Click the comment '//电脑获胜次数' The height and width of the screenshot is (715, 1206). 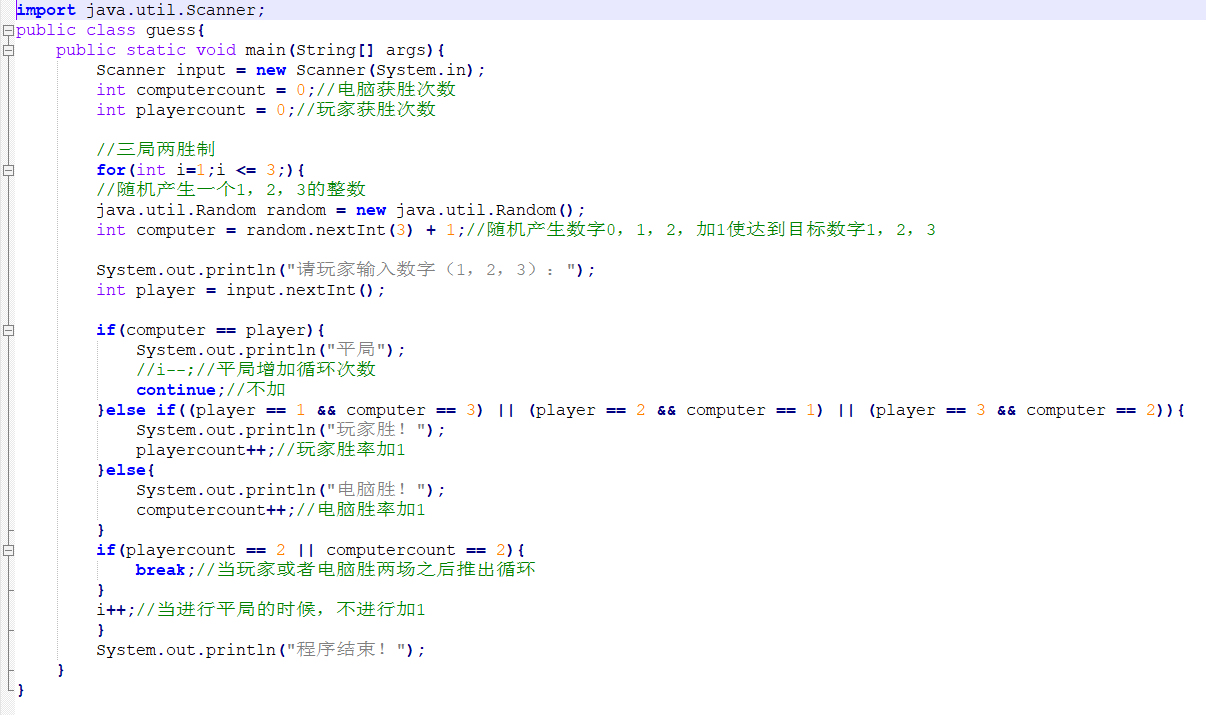[386, 90]
